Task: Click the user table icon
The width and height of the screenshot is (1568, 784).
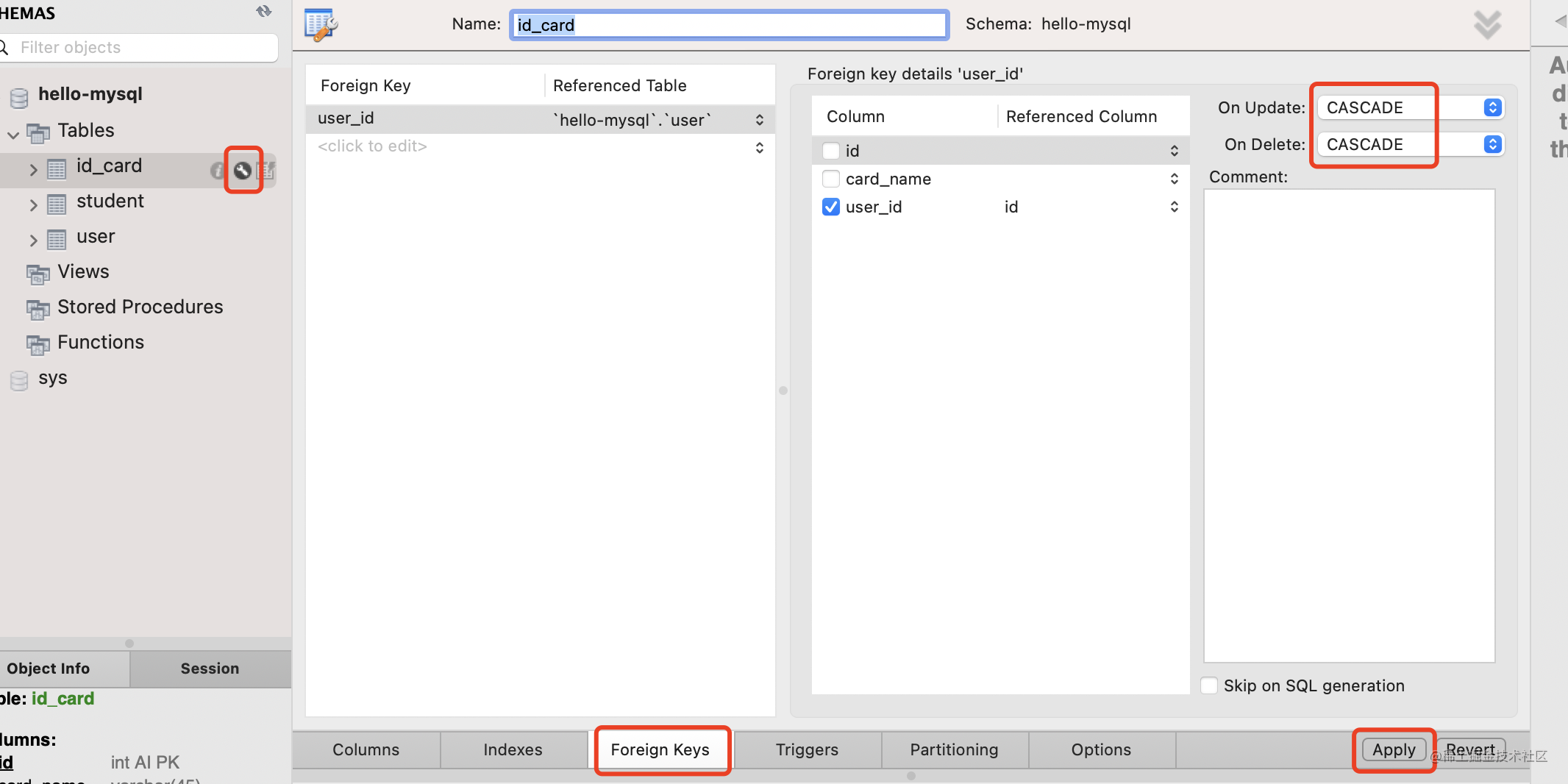Action: (x=57, y=239)
